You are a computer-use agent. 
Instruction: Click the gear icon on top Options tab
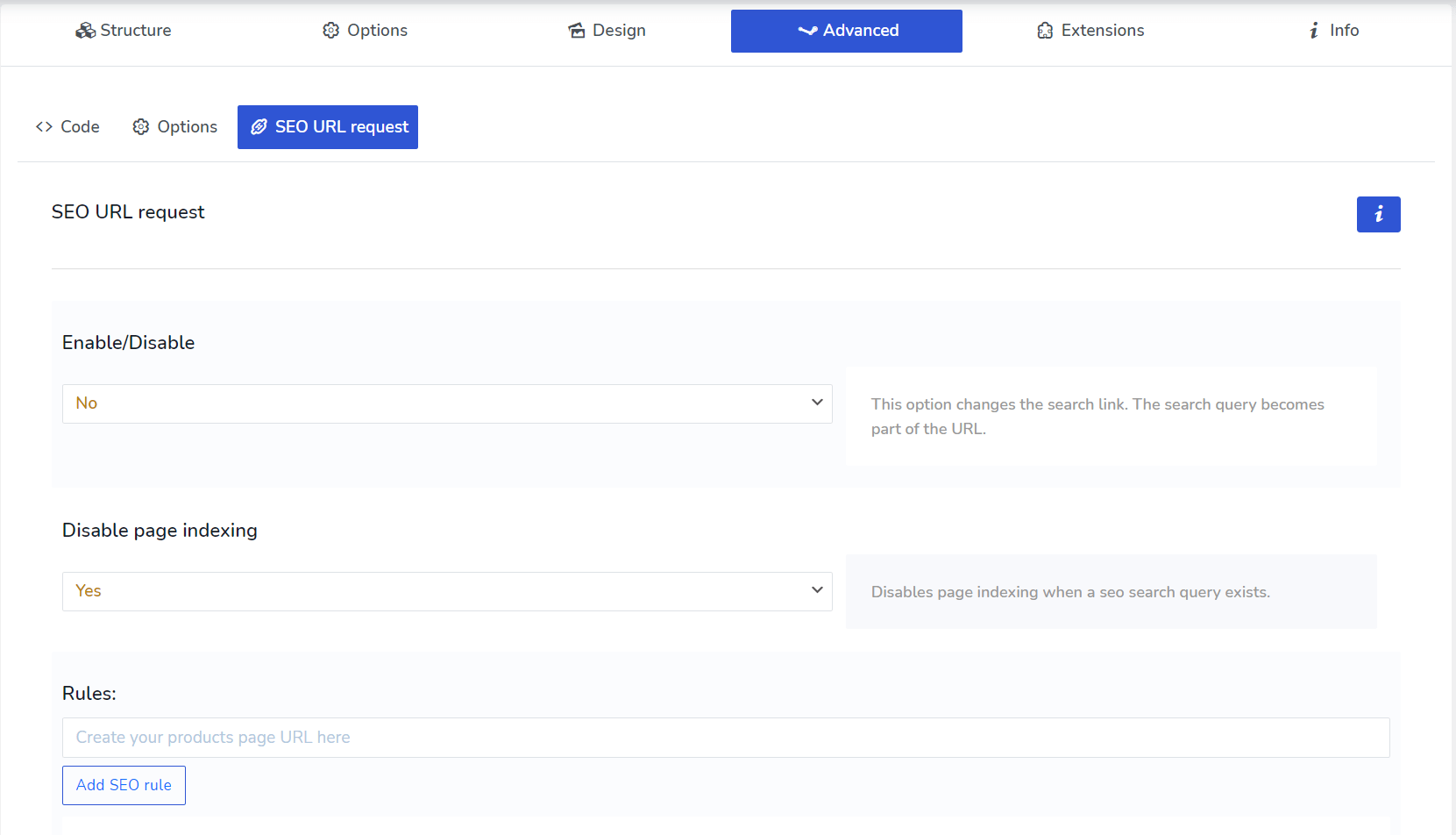click(x=330, y=31)
